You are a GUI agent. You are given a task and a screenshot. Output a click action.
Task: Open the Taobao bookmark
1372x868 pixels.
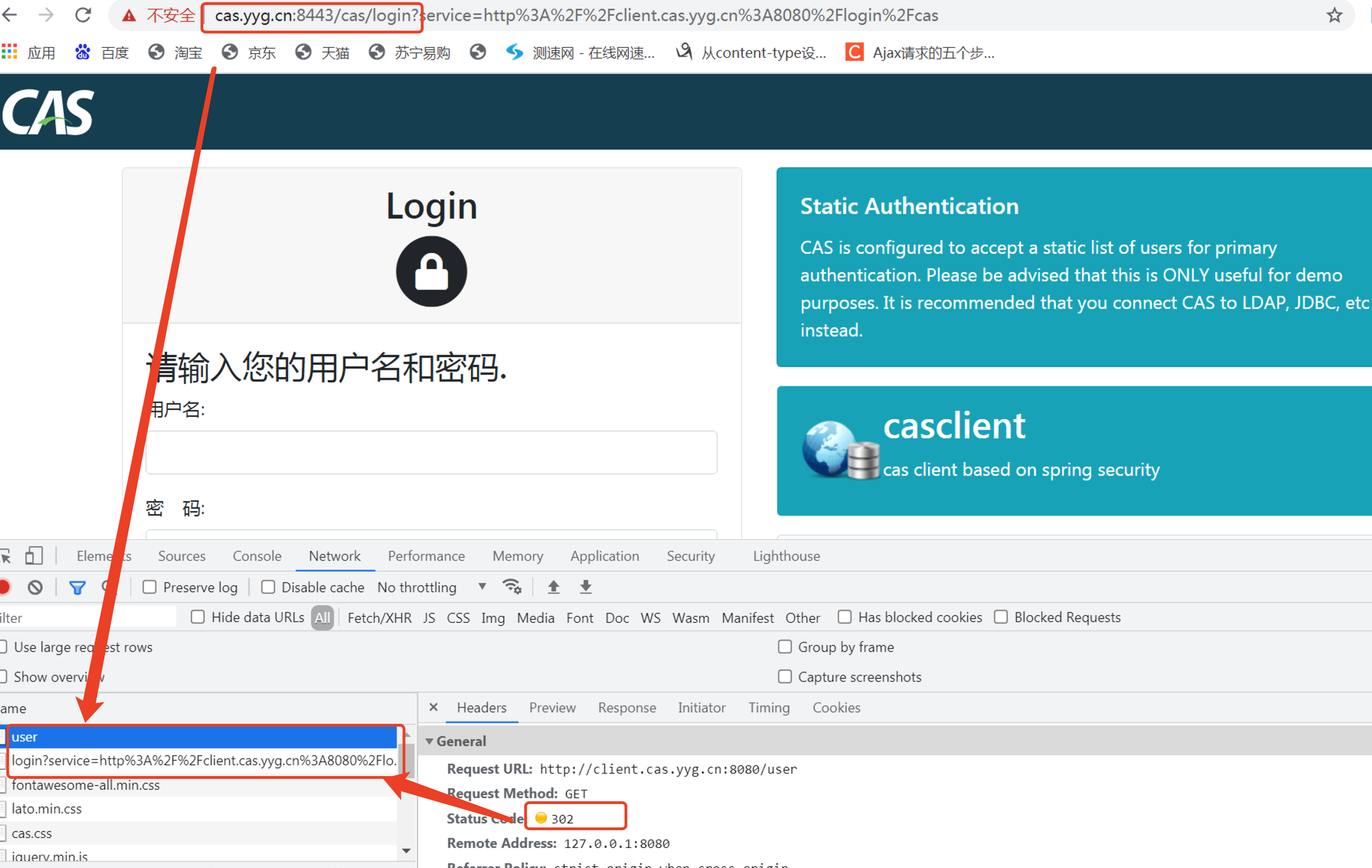[175, 52]
